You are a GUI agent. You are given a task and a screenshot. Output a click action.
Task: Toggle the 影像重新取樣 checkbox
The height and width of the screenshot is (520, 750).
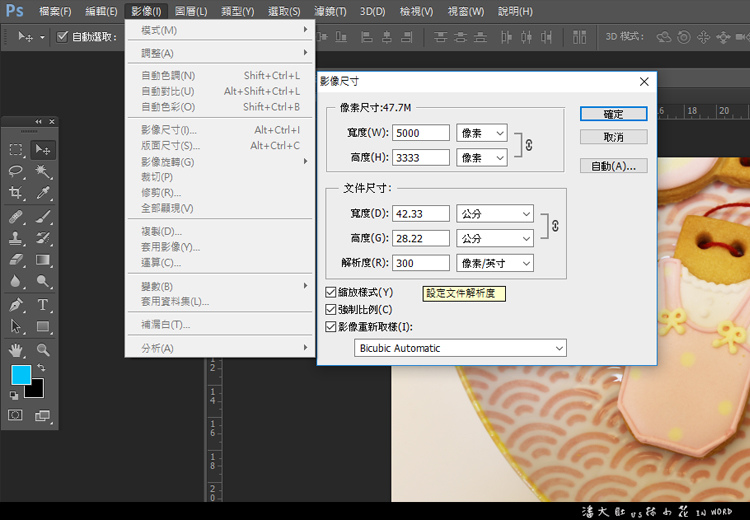point(331,327)
